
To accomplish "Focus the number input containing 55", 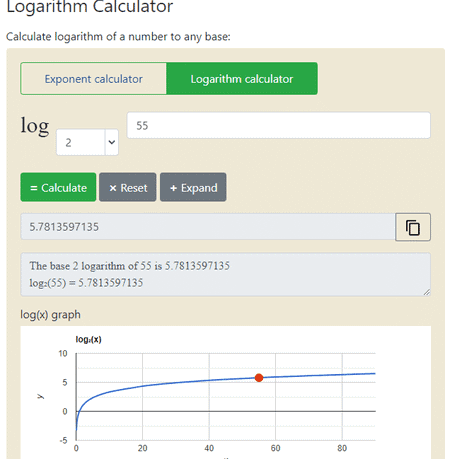I will (x=279, y=125).
